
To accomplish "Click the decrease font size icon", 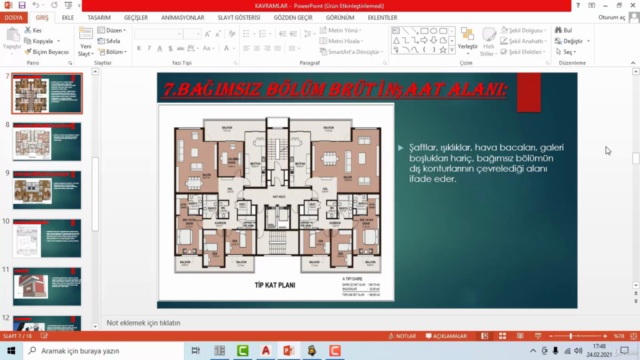I will click(x=218, y=34).
